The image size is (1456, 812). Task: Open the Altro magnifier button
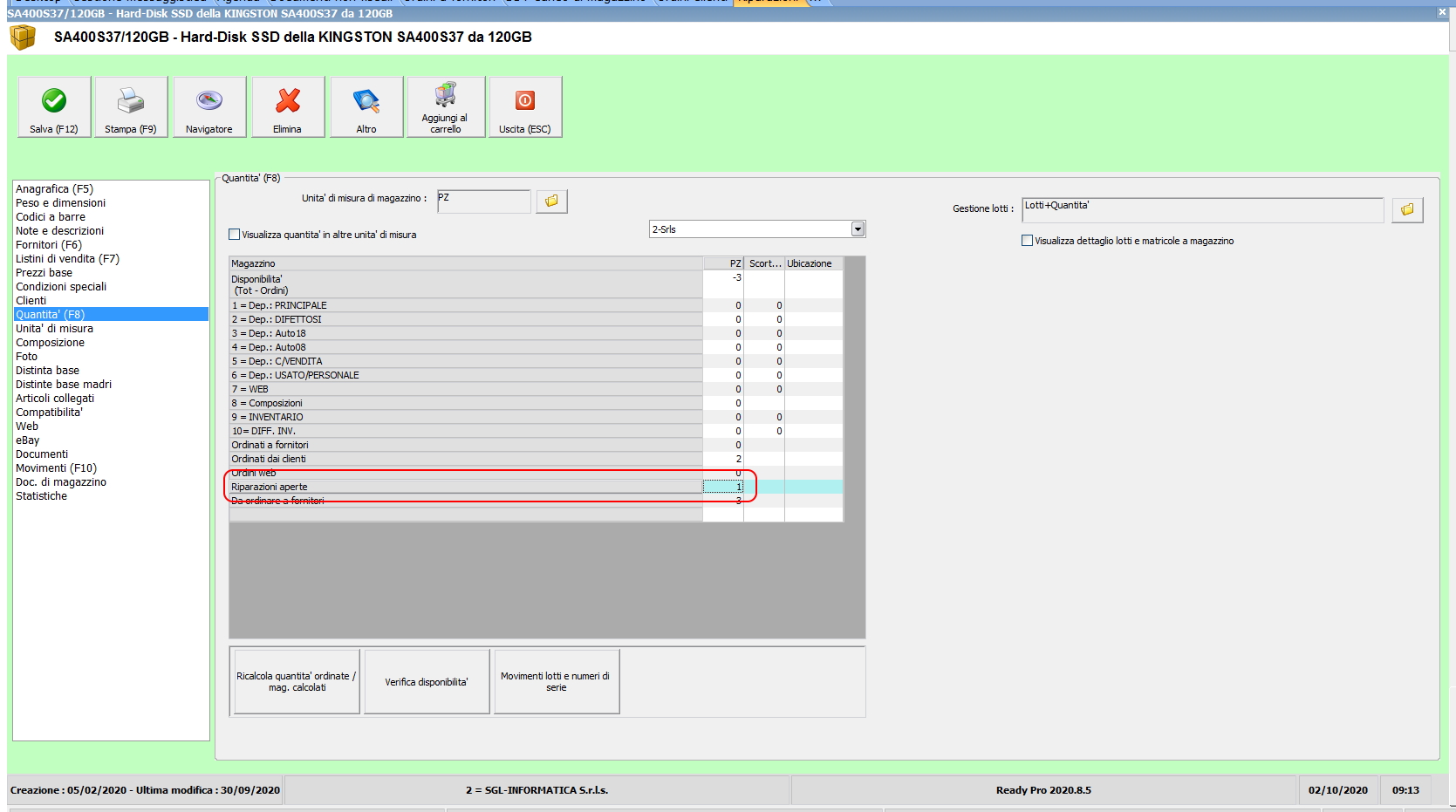tap(366, 106)
